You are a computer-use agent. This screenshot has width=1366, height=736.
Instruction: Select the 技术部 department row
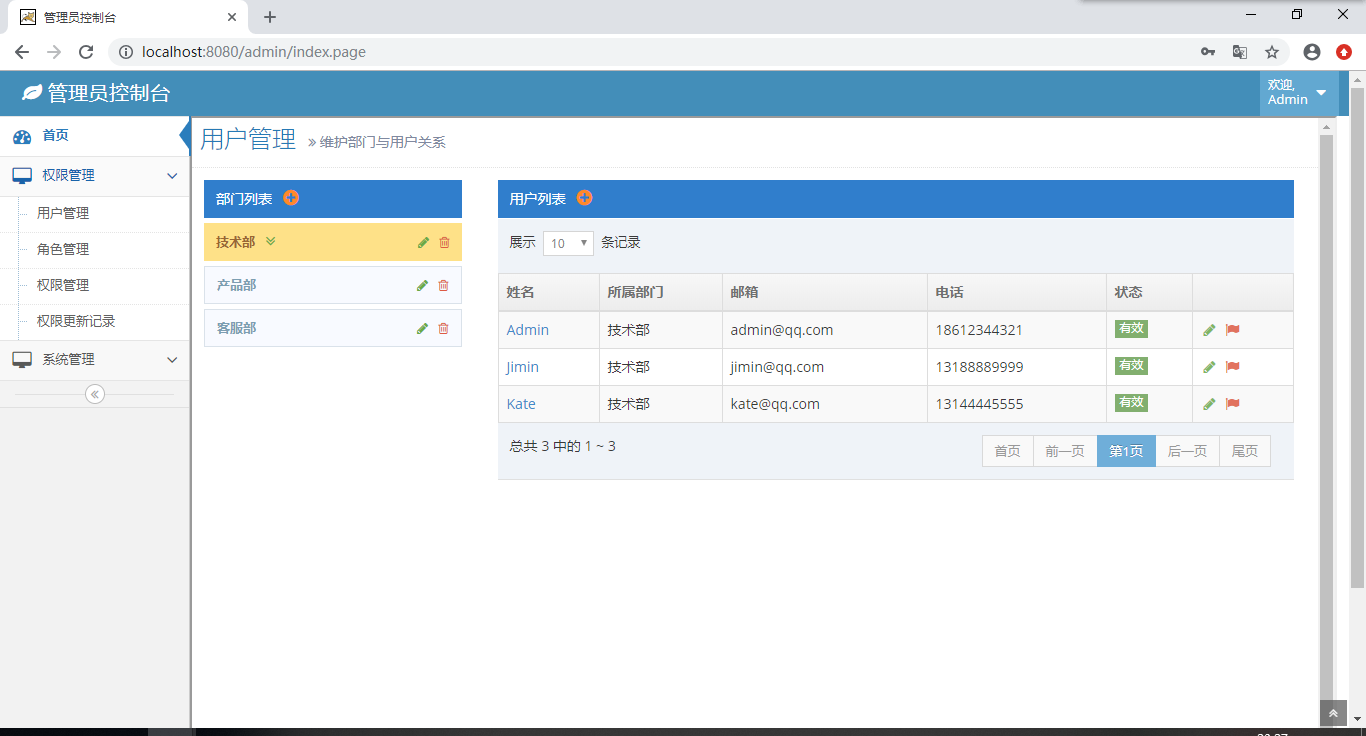[x=333, y=242]
